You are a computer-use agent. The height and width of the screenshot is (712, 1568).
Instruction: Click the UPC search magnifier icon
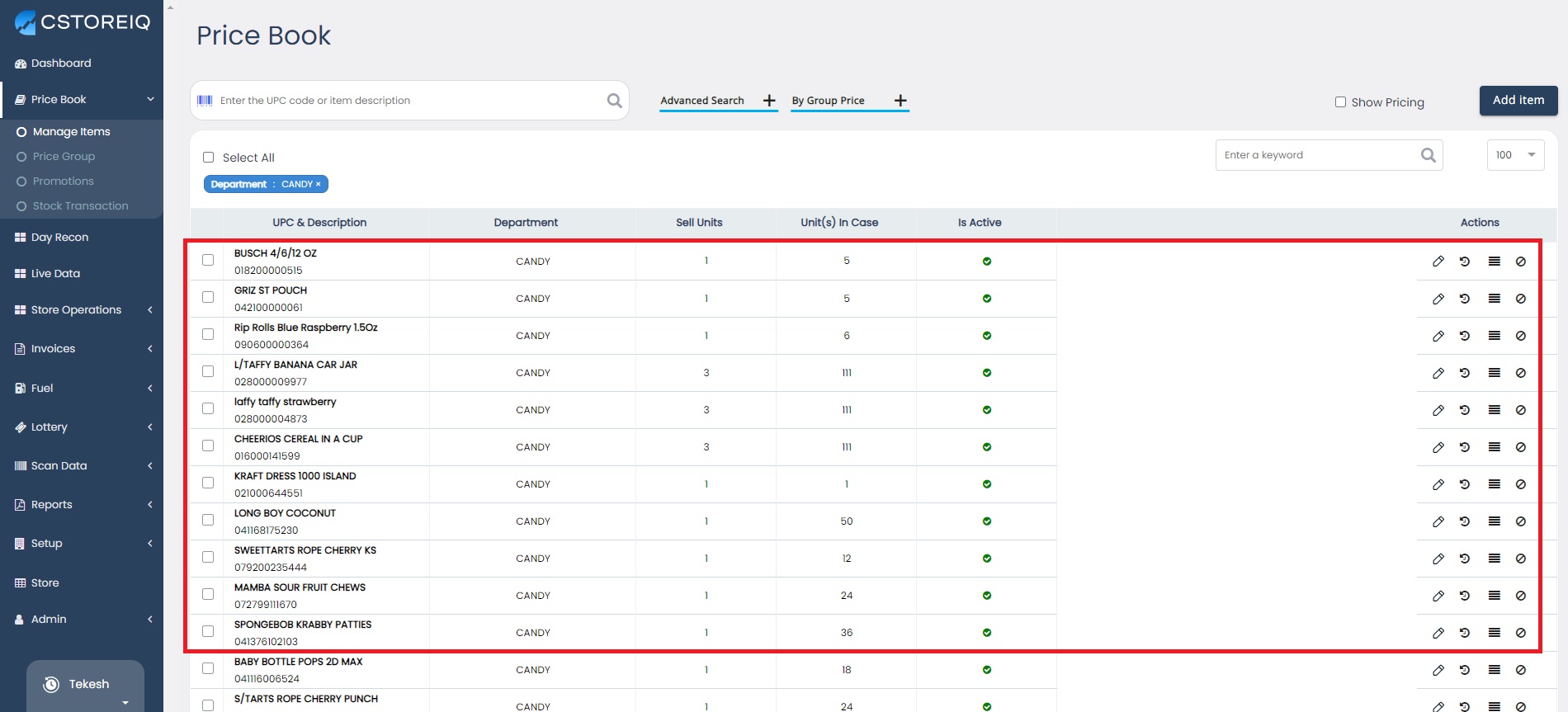point(615,101)
